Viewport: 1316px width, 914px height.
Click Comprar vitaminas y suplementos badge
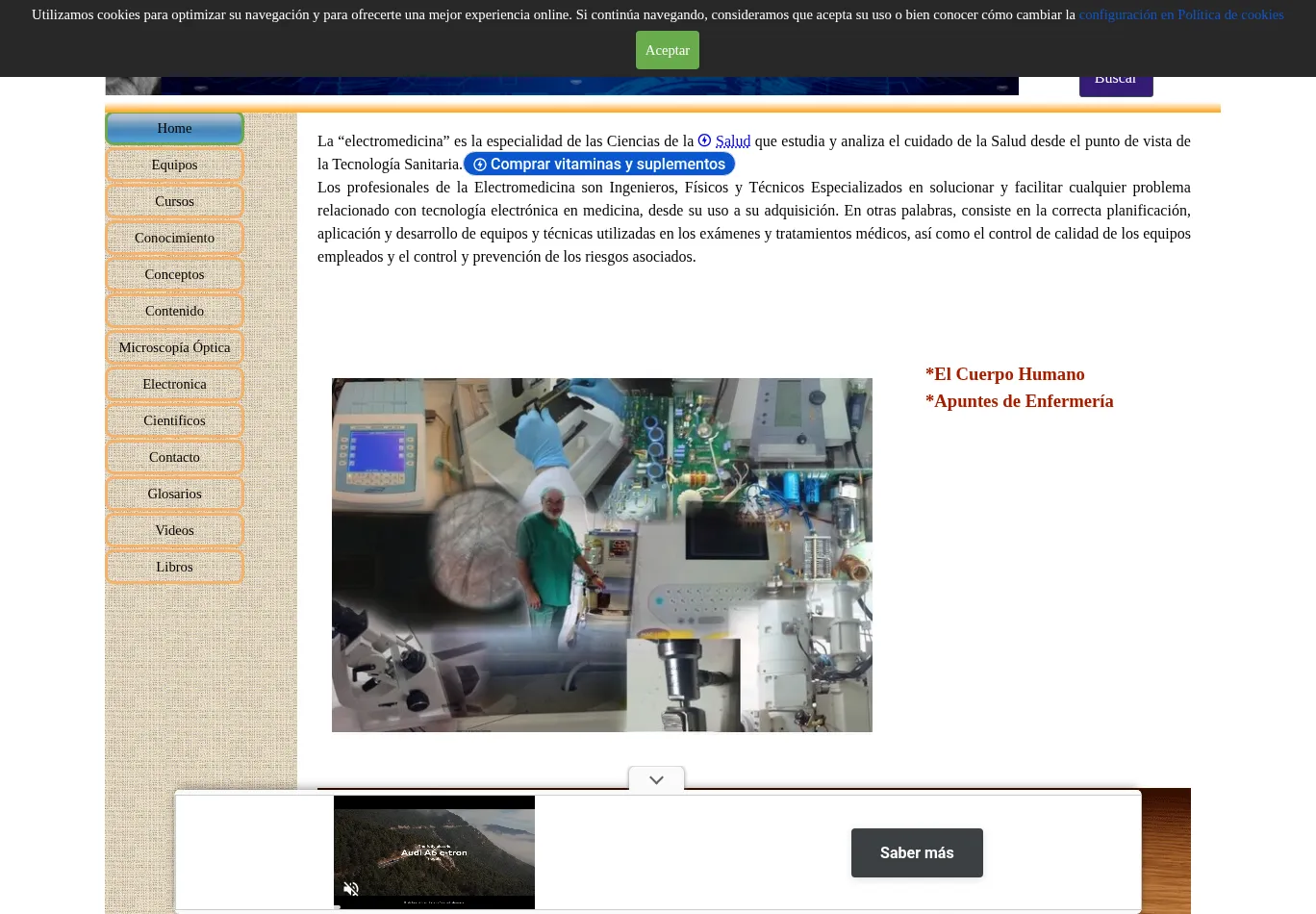[599, 165]
